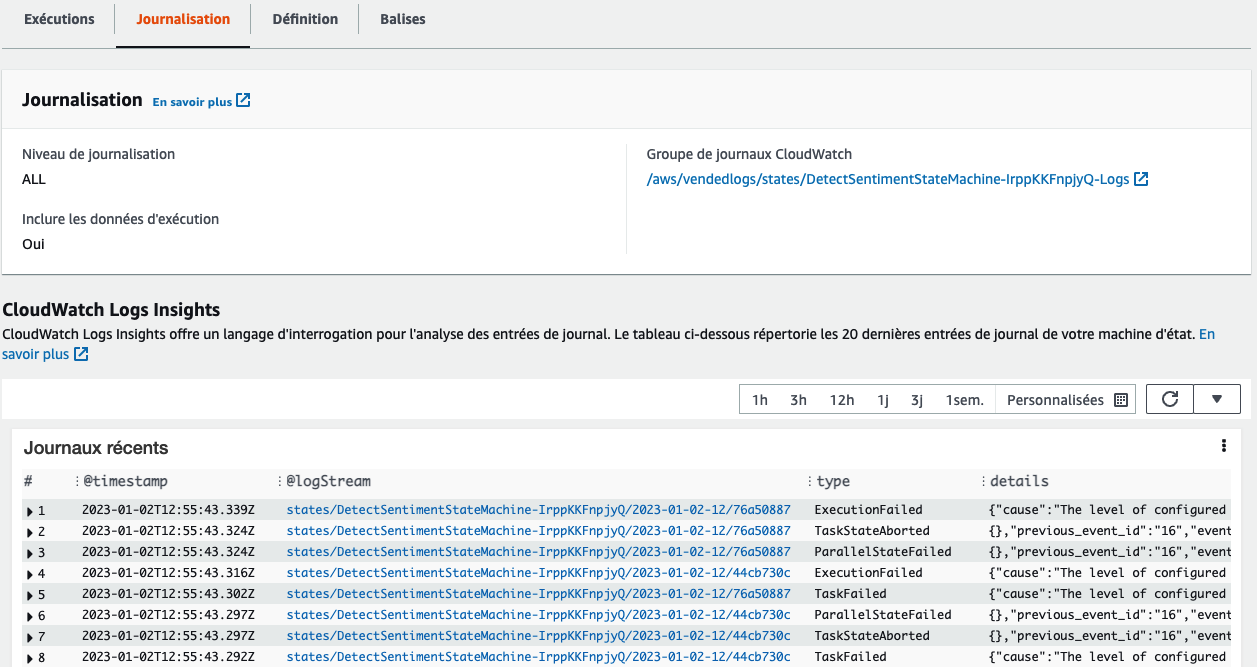The image size is (1257, 667).
Task: Click the details cell in row 2
Action: tap(1110, 531)
